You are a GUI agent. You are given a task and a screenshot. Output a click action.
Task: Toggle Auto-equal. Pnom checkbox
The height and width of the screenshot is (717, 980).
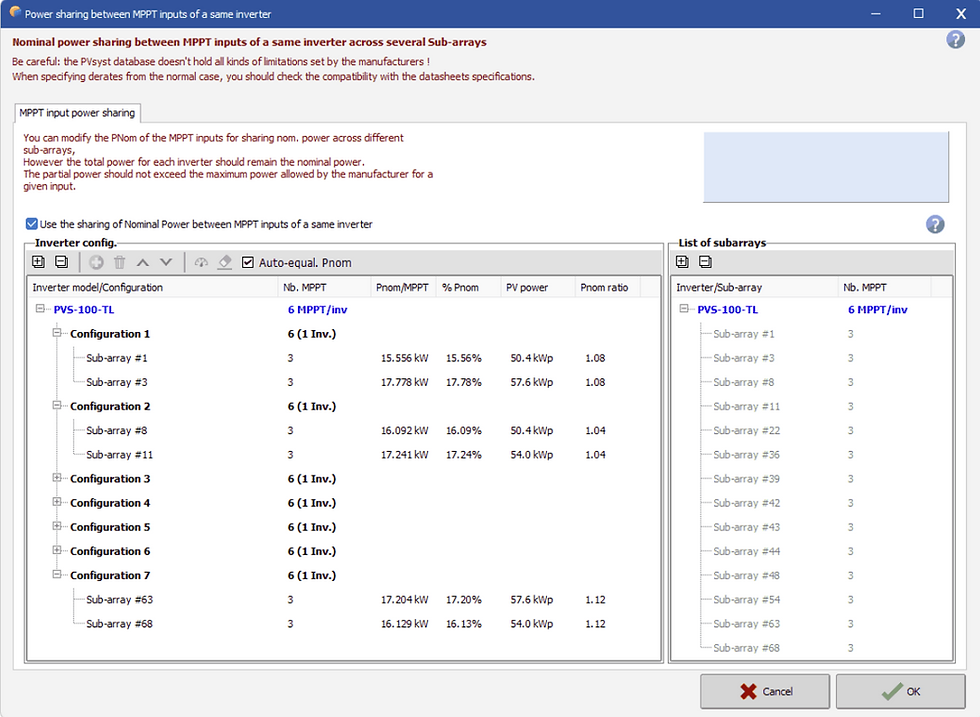pos(248,263)
